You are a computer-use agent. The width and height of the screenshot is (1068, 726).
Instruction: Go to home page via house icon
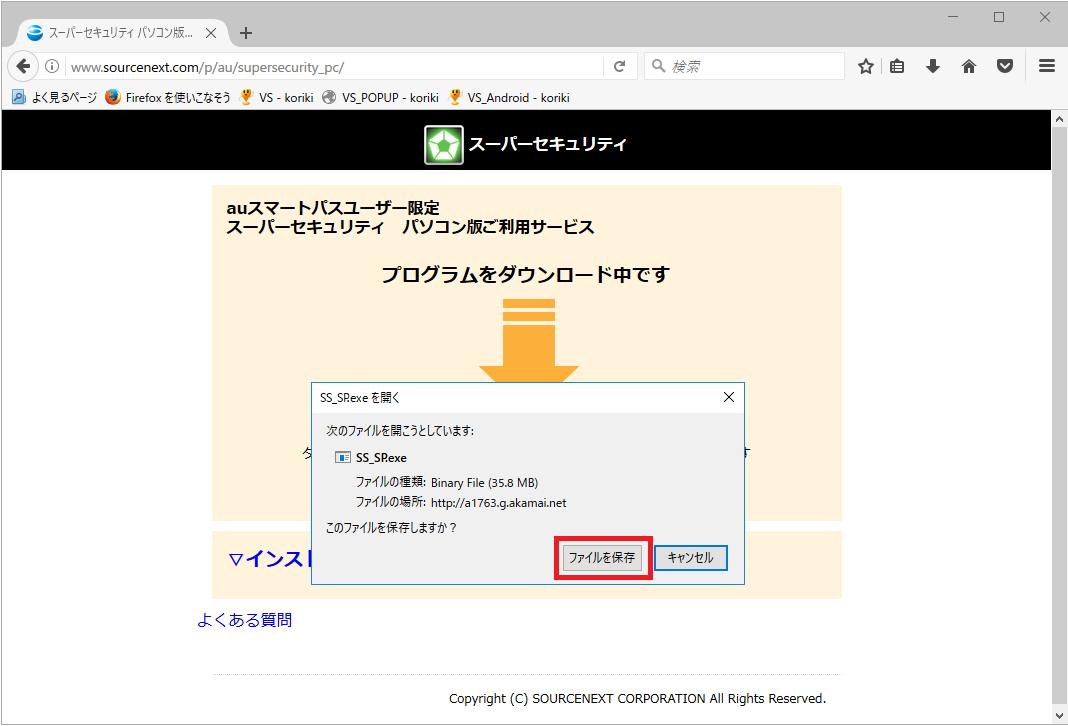[x=969, y=66]
